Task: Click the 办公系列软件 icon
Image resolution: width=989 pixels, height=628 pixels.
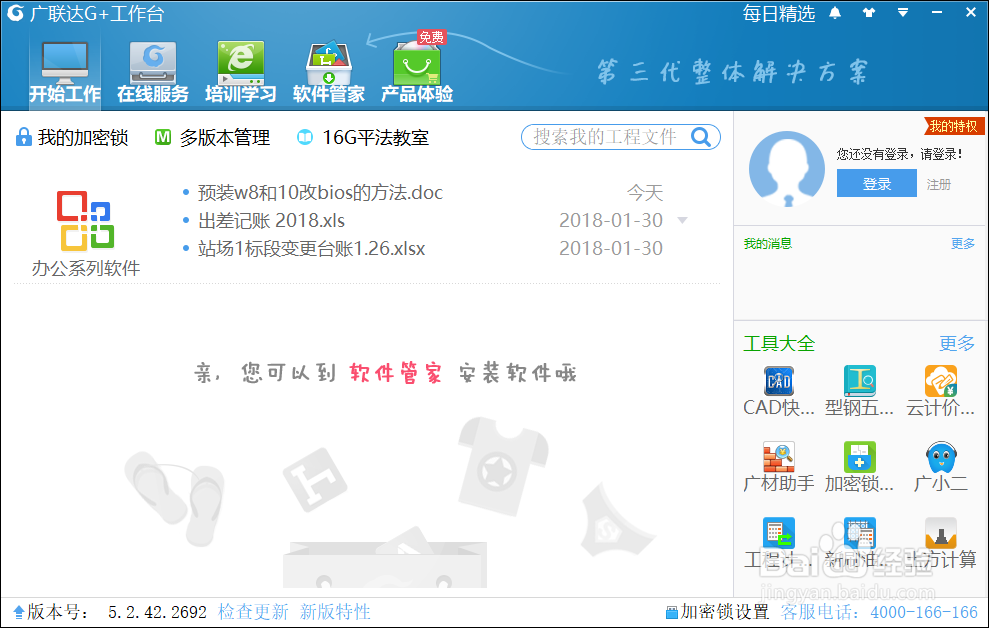Action: (85, 220)
